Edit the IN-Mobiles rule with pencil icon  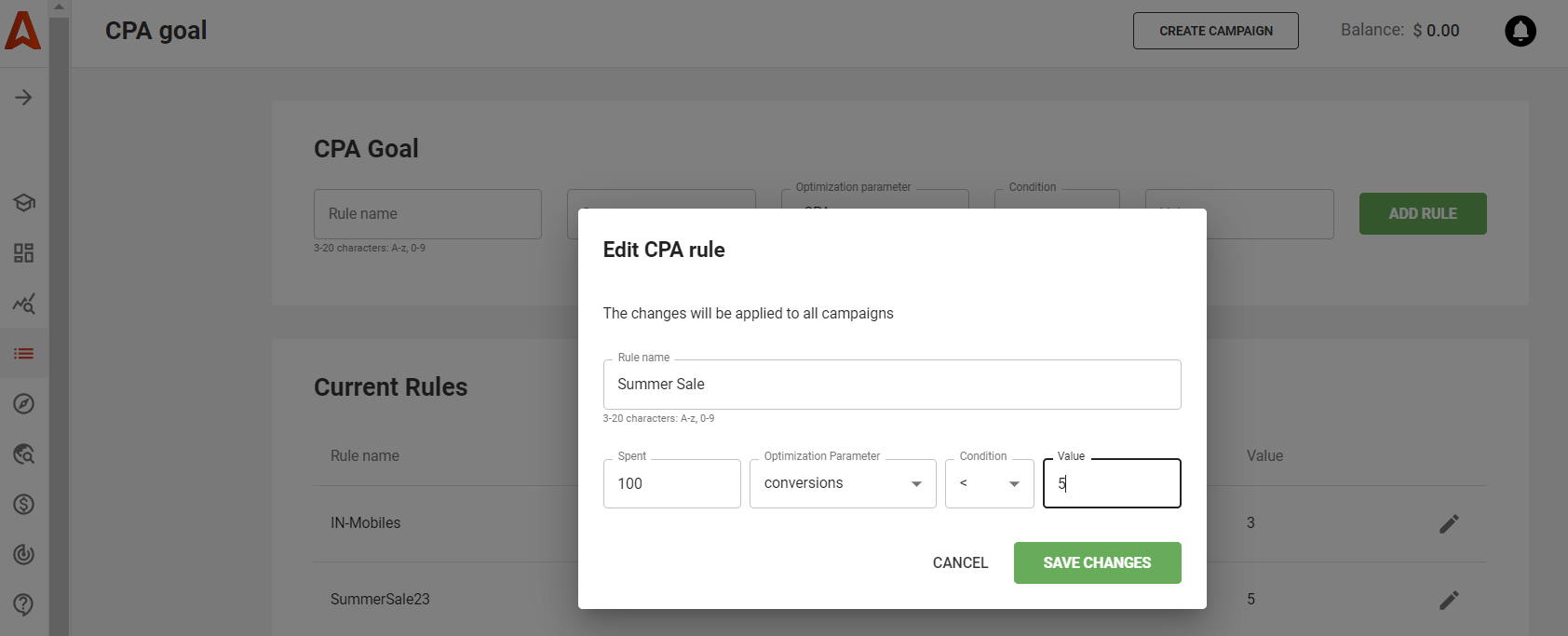(1448, 524)
